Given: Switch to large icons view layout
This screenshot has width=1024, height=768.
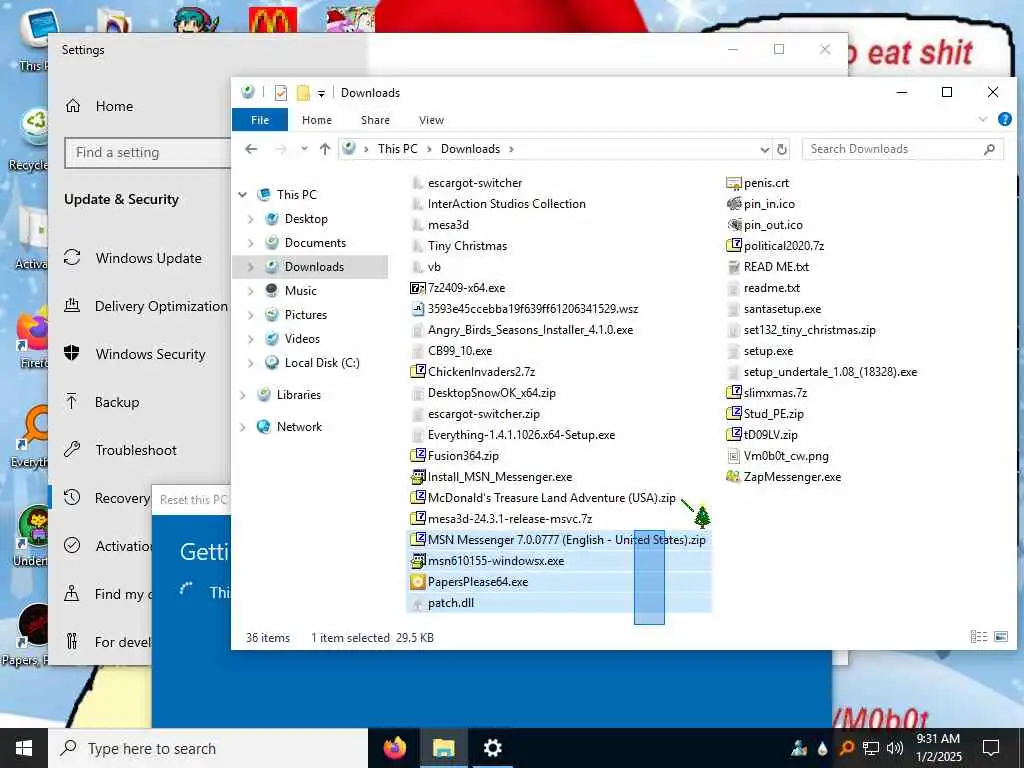Looking at the screenshot, I should (1000, 637).
